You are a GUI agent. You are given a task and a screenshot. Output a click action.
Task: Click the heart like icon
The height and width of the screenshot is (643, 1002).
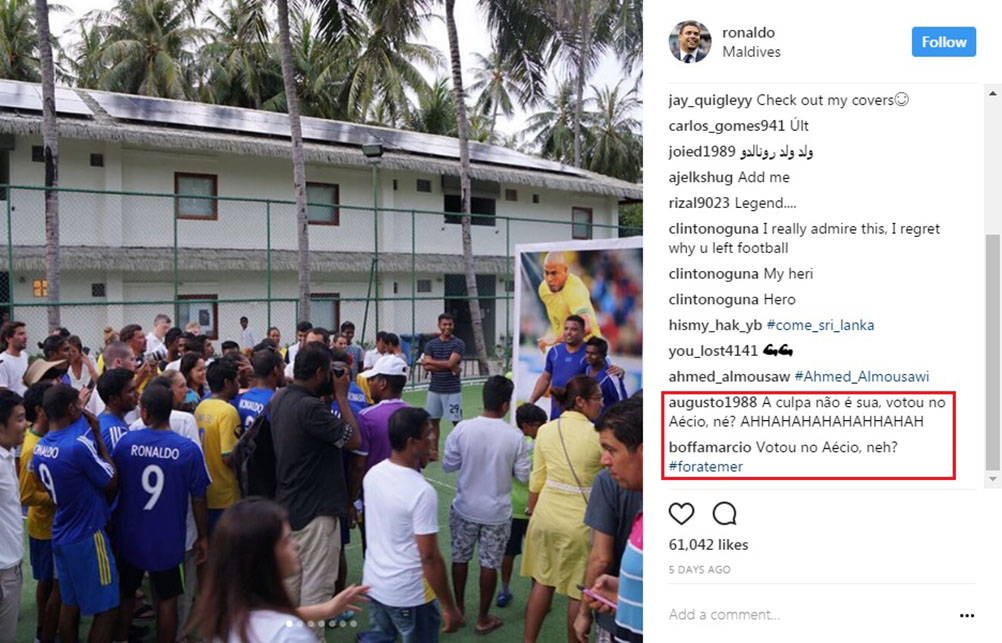(x=681, y=513)
